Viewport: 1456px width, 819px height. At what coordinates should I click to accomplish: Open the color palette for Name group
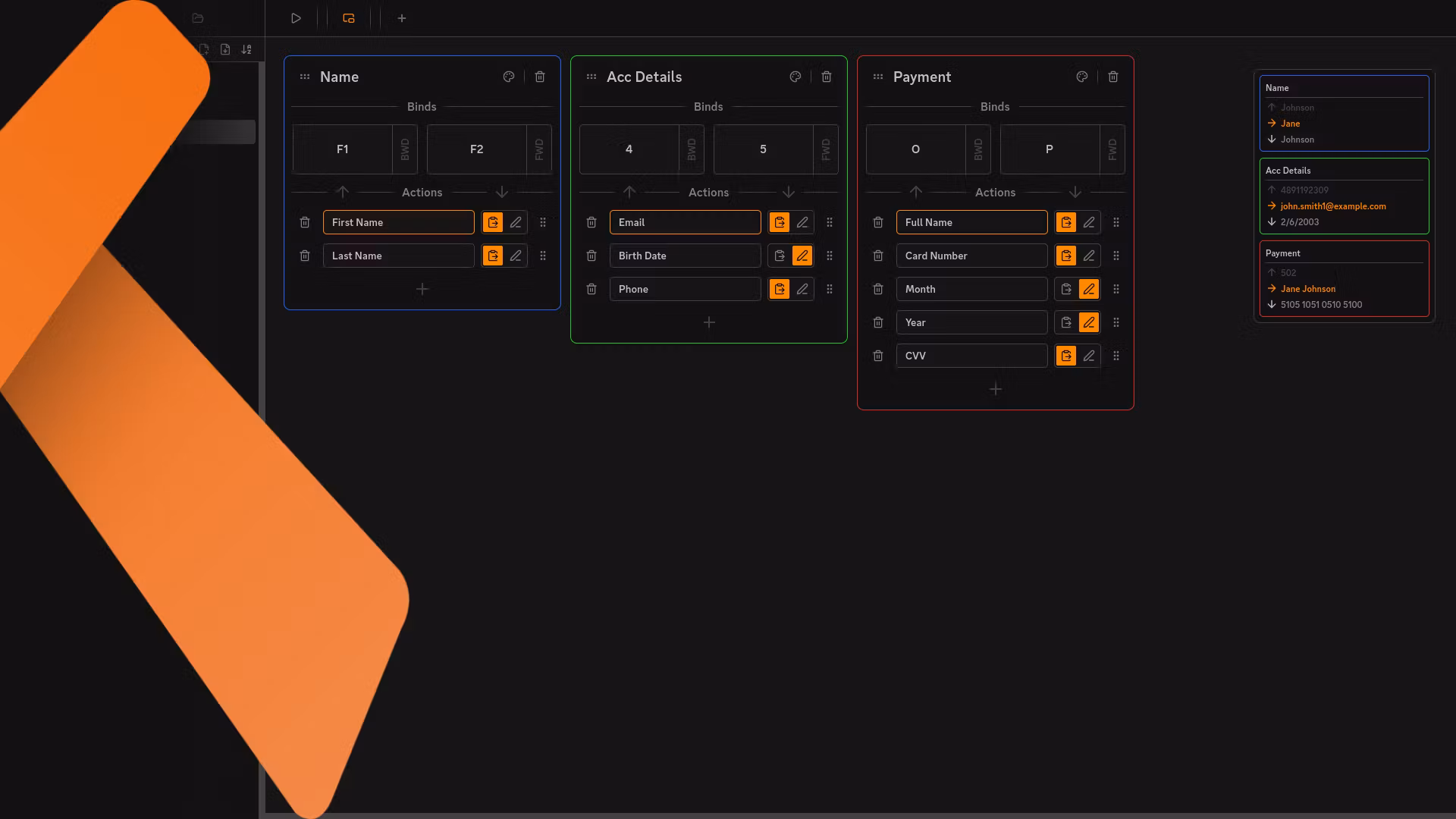tap(509, 77)
